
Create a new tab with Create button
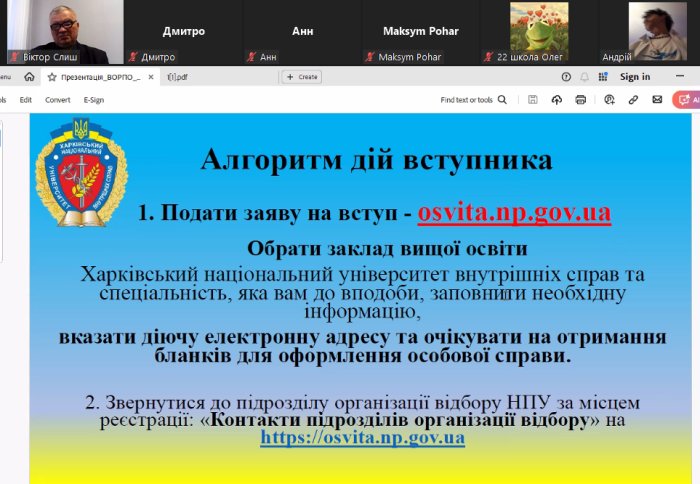pyautogui.click(x=302, y=76)
